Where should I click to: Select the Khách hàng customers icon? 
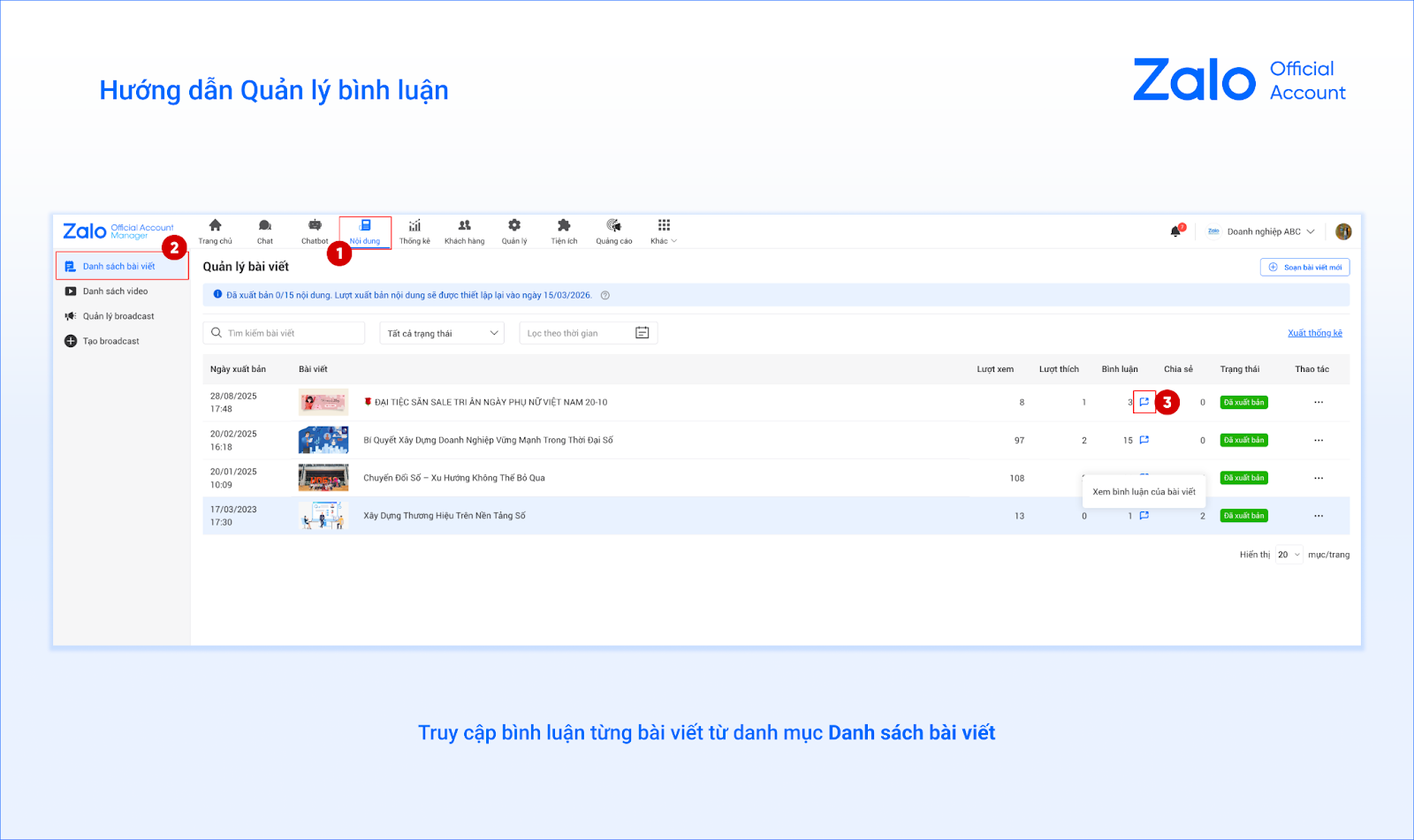464,226
